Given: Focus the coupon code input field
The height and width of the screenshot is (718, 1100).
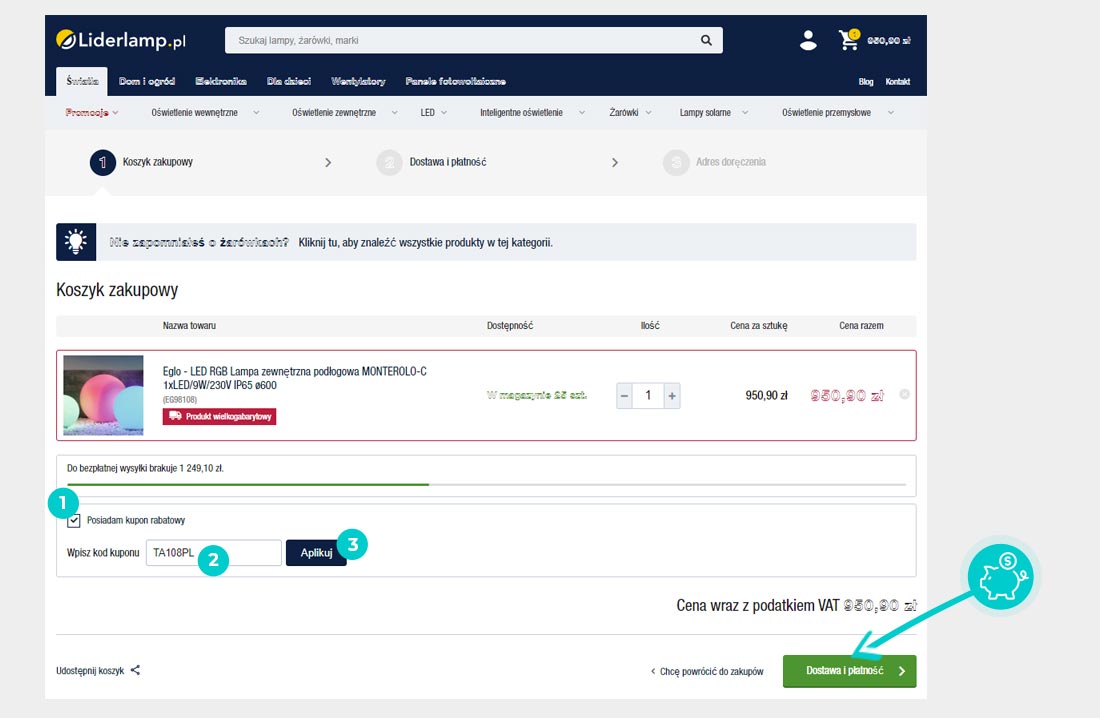Looking at the screenshot, I should click(213, 553).
